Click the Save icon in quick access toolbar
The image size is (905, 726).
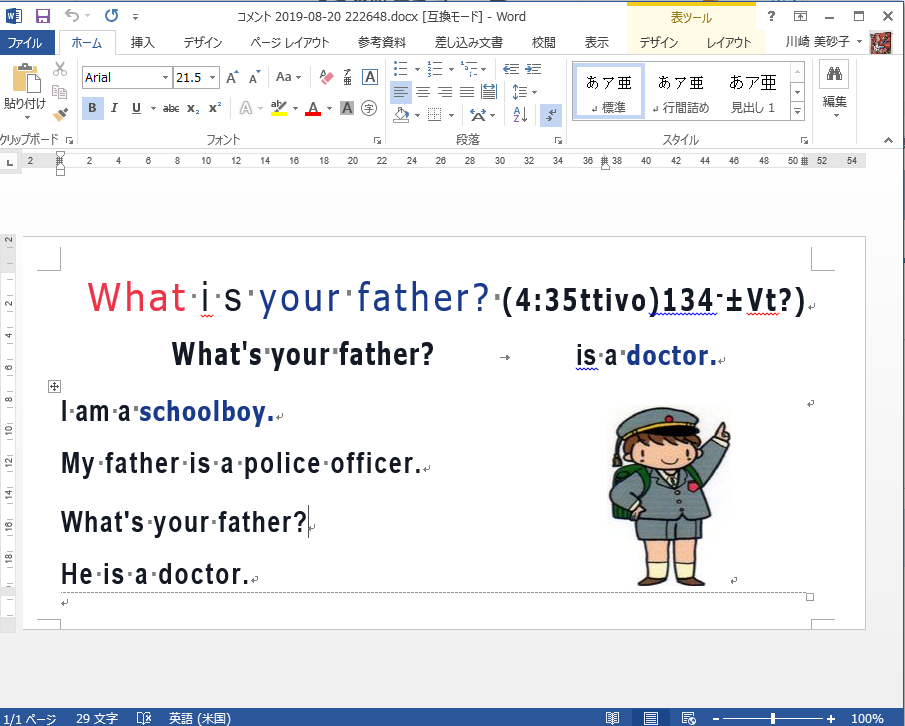43,16
